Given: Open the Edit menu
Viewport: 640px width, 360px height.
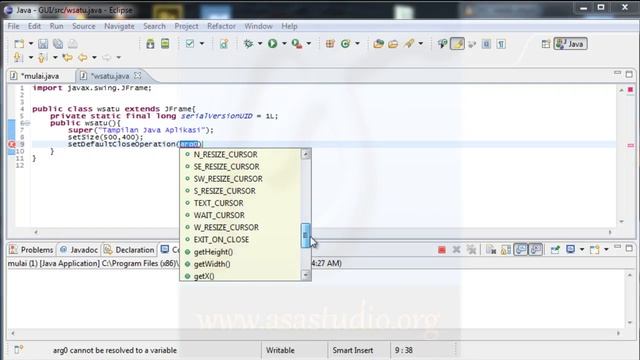Looking at the screenshot, I should 34,26.
